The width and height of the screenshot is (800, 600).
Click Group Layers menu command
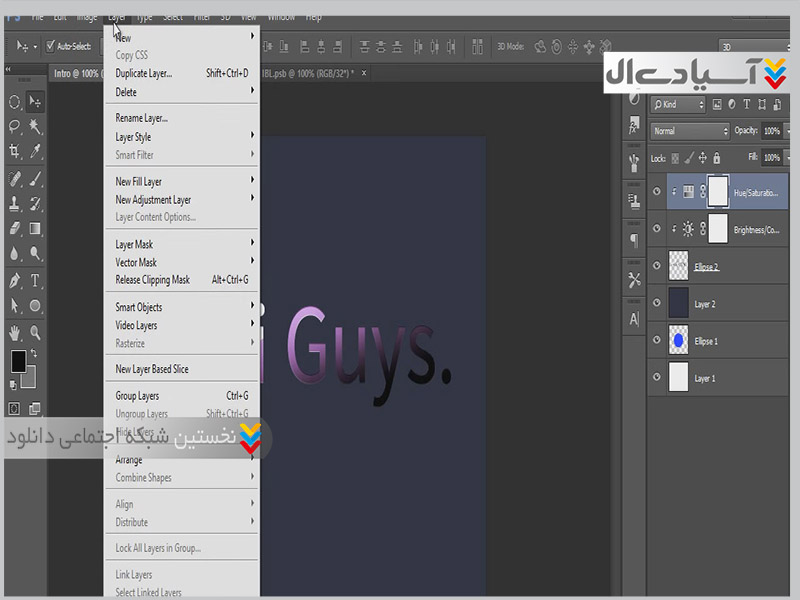coord(137,396)
